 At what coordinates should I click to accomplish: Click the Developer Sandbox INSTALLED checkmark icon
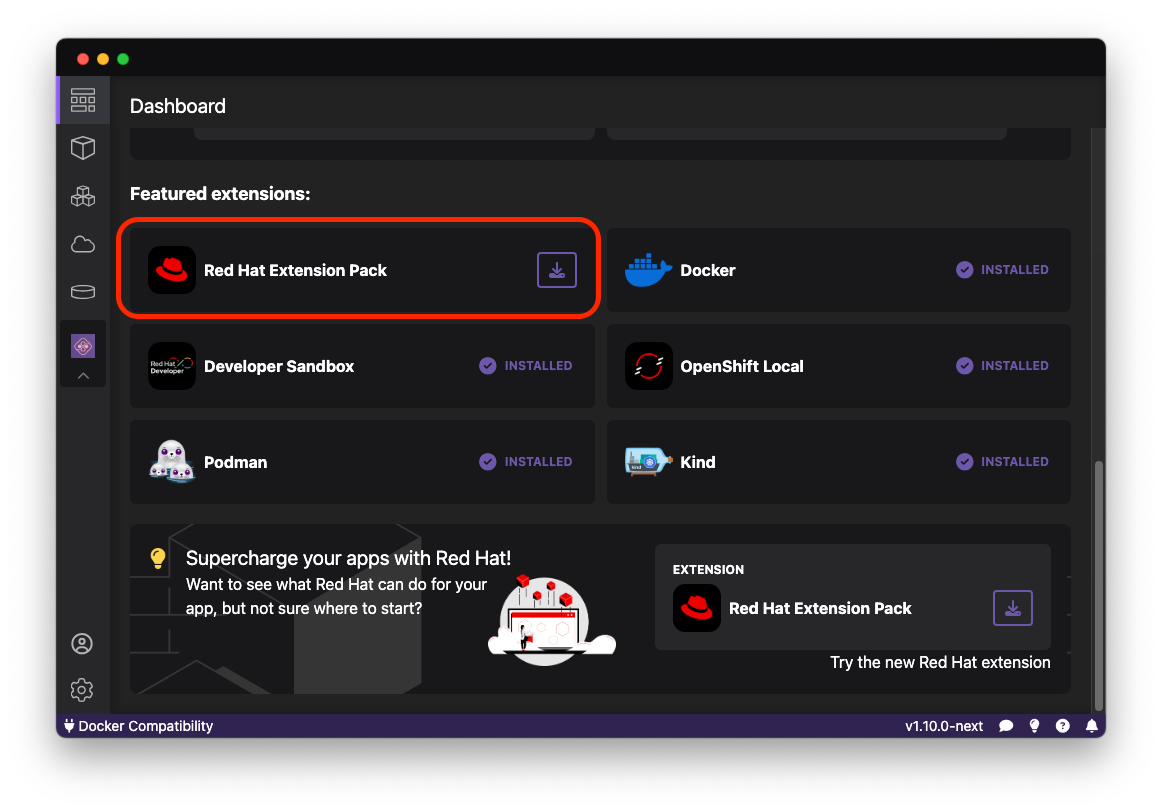[488, 366]
